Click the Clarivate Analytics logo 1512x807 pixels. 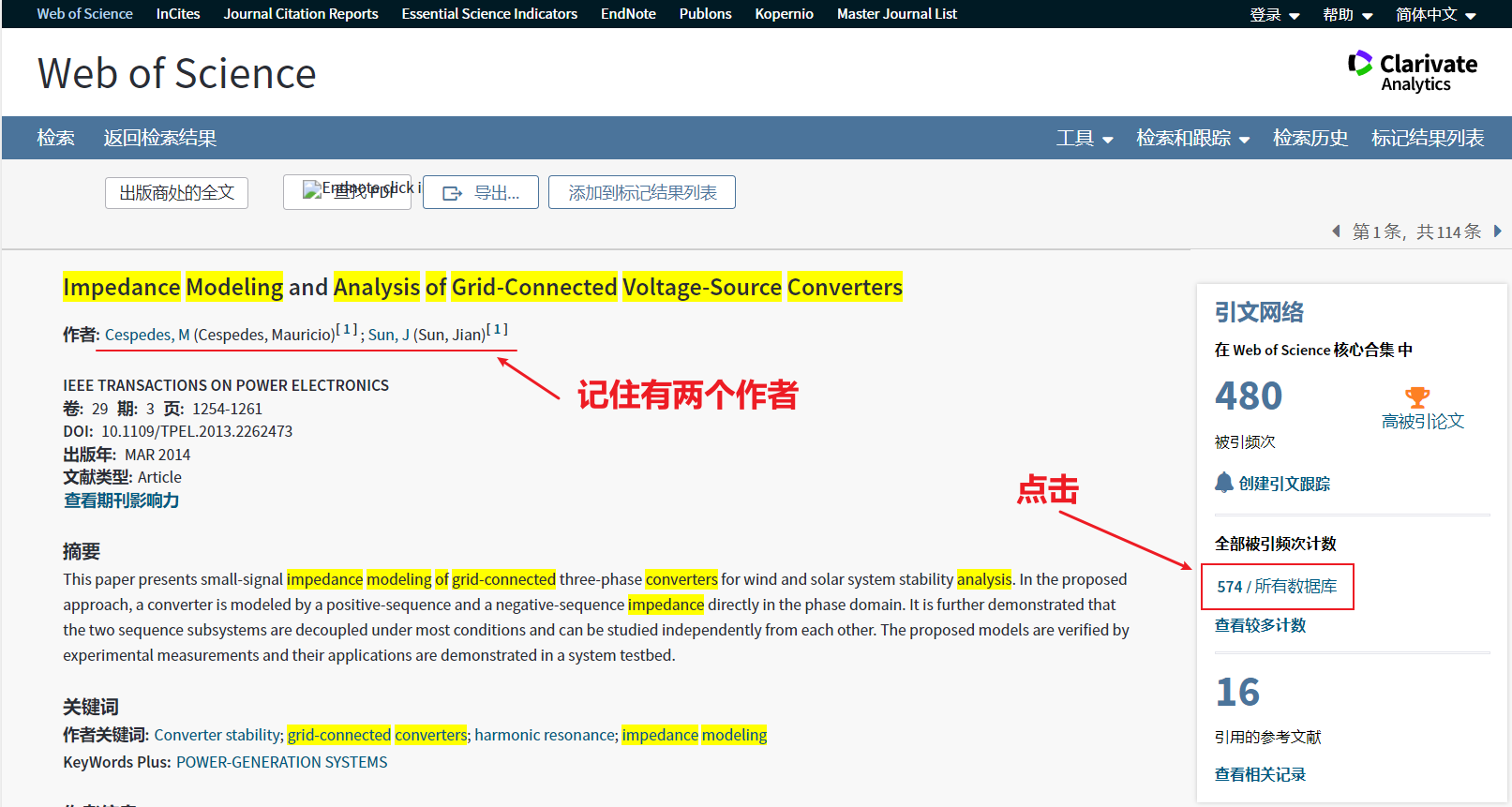pyautogui.click(x=1413, y=72)
